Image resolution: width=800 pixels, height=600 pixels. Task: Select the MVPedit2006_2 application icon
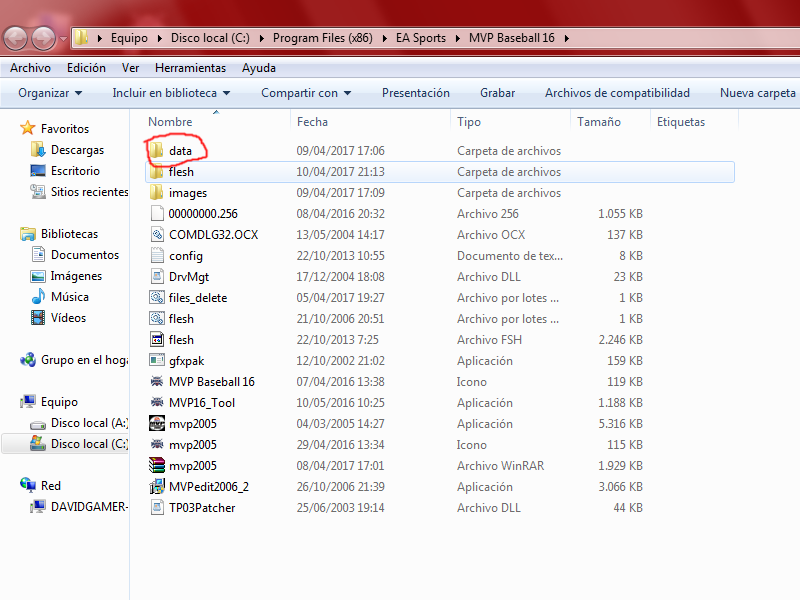coord(156,487)
